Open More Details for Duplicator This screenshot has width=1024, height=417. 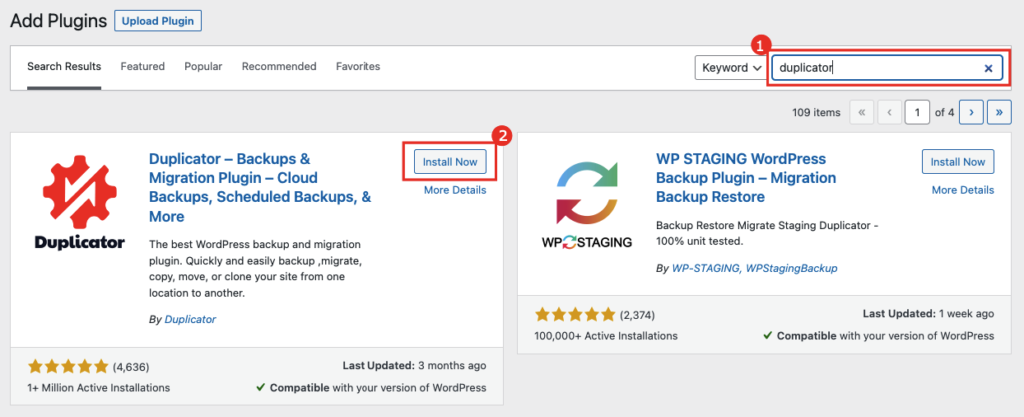tap(455, 190)
